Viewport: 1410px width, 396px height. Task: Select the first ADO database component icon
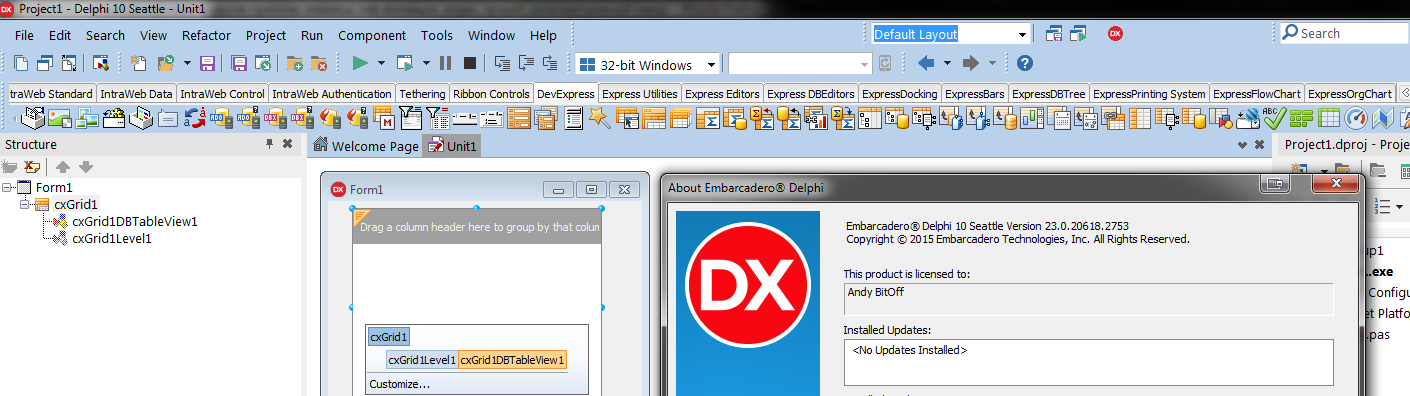[x=220, y=118]
